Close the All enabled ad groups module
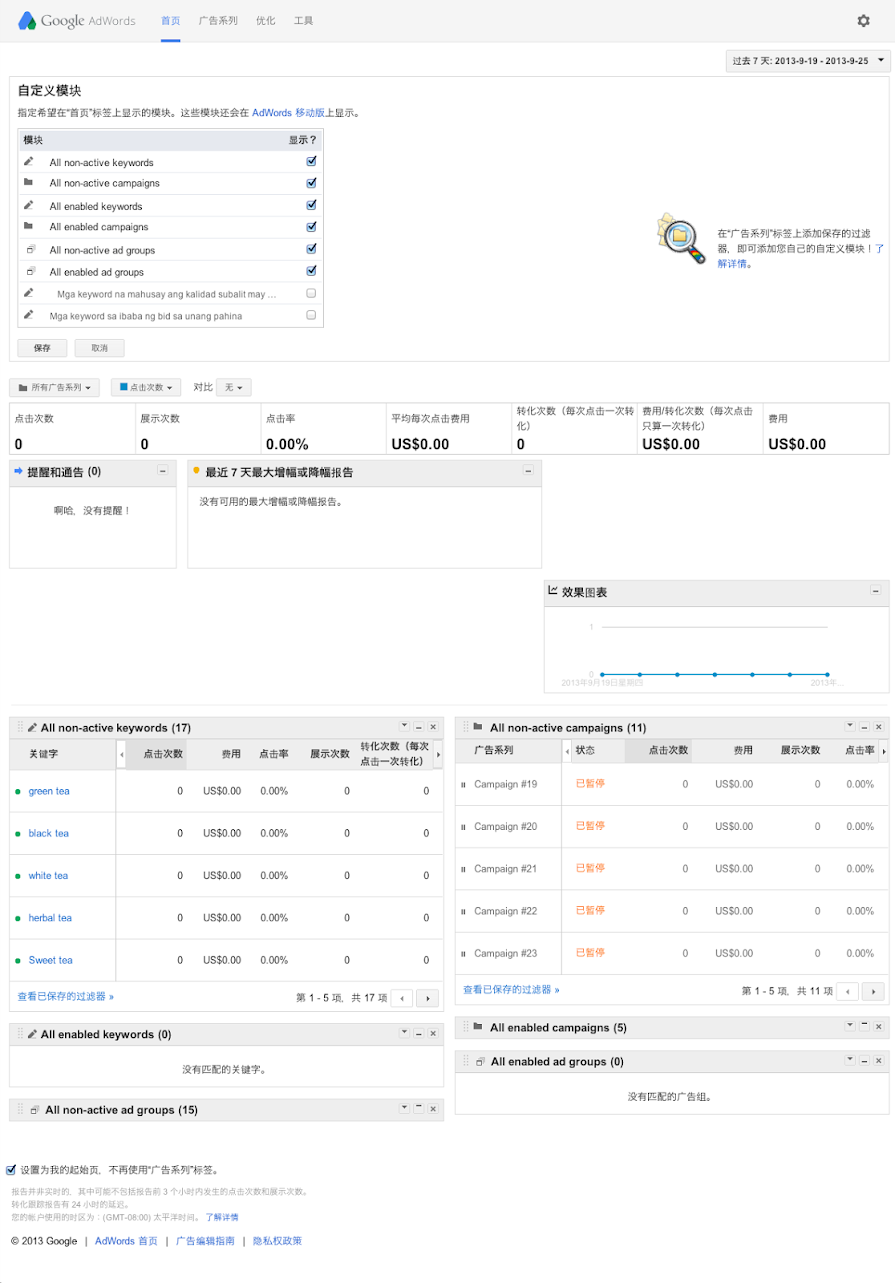 [879, 1060]
